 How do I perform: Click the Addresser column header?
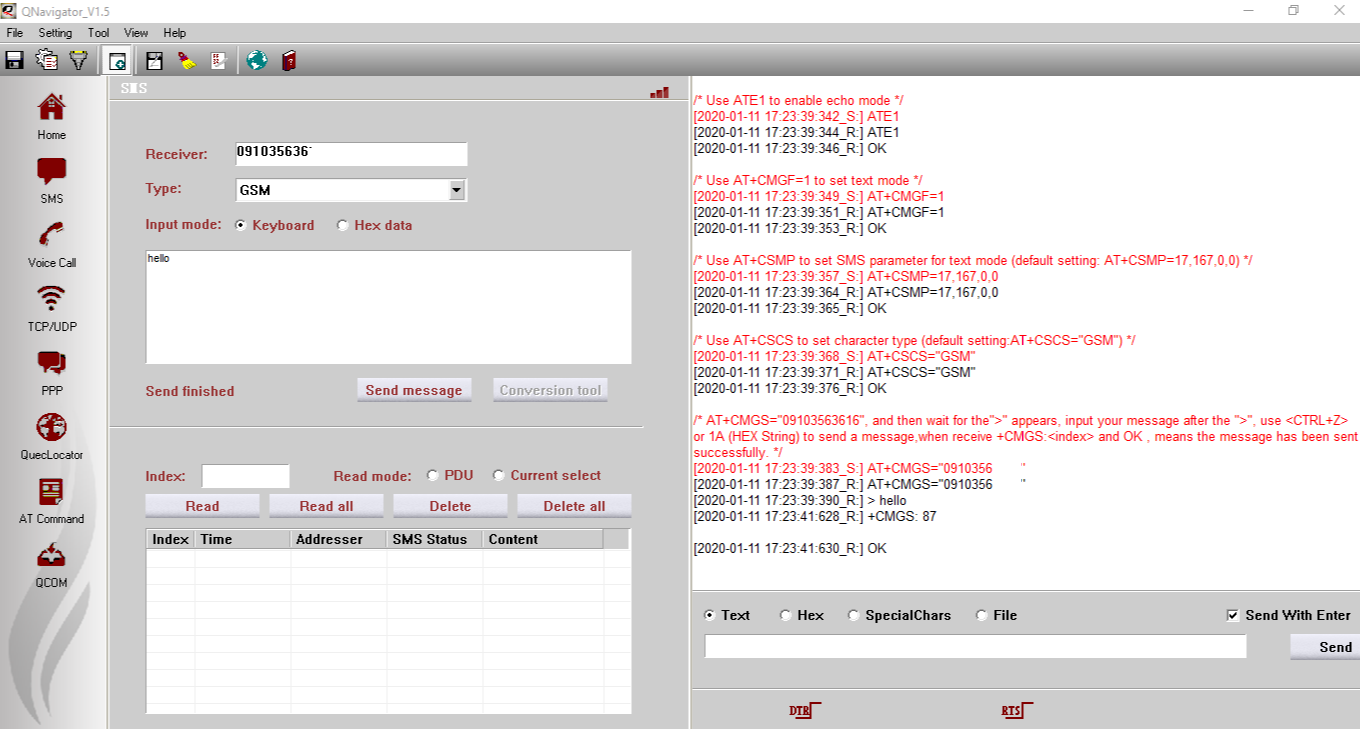click(x=339, y=539)
